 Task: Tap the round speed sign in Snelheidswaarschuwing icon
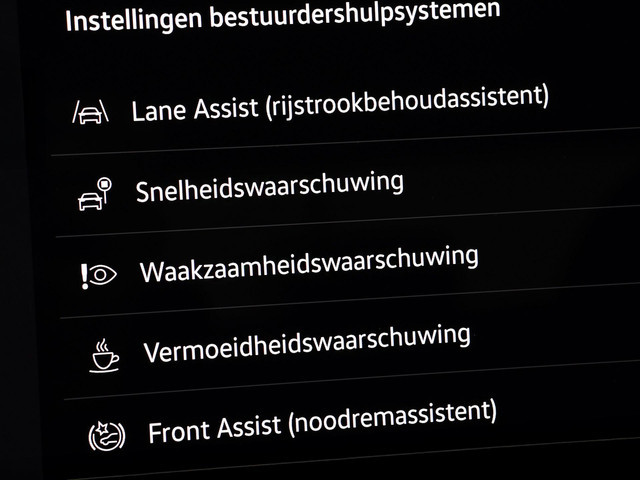[105, 185]
